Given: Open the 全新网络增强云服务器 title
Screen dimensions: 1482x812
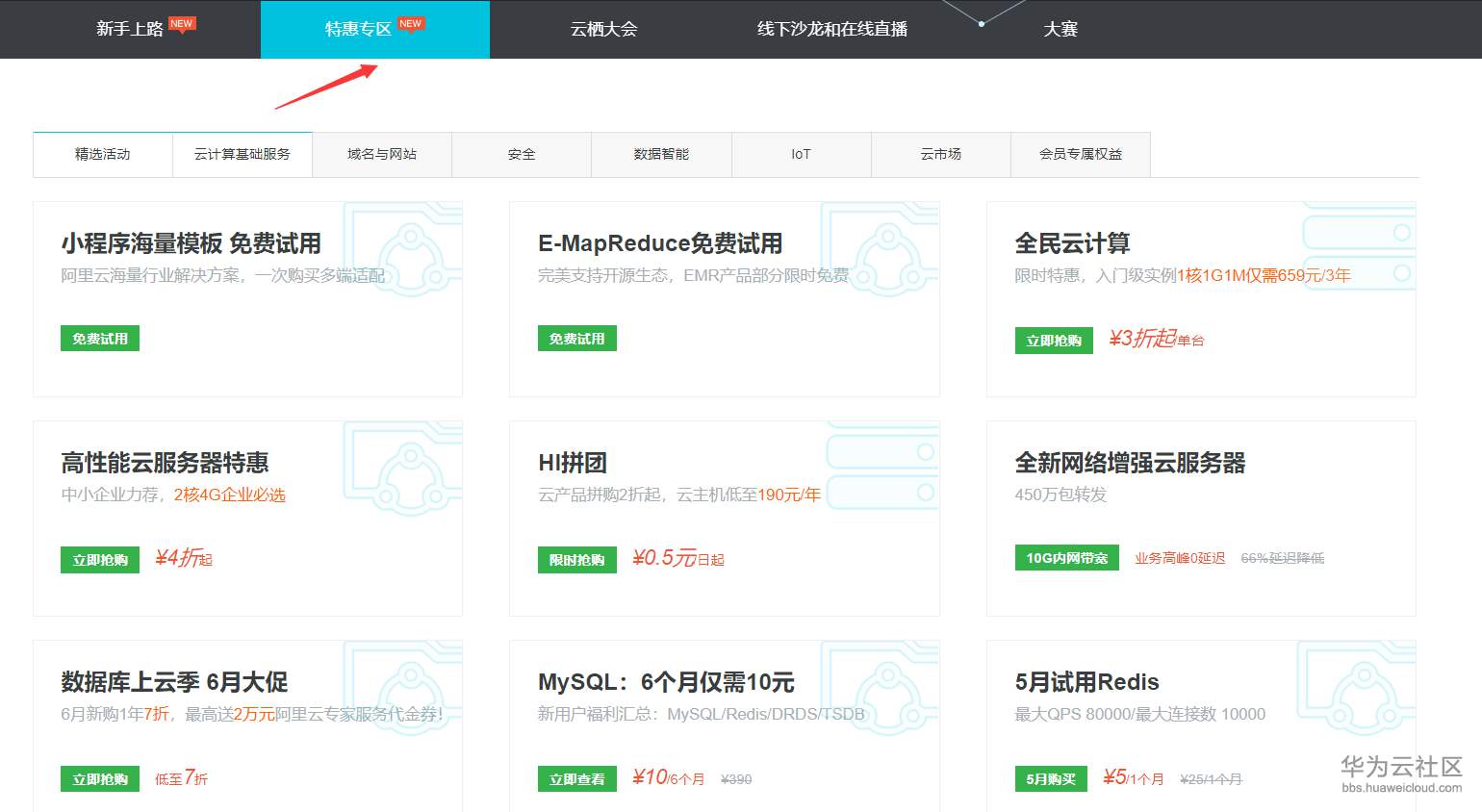Looking at the screenshot, I should click(1131, 463).
